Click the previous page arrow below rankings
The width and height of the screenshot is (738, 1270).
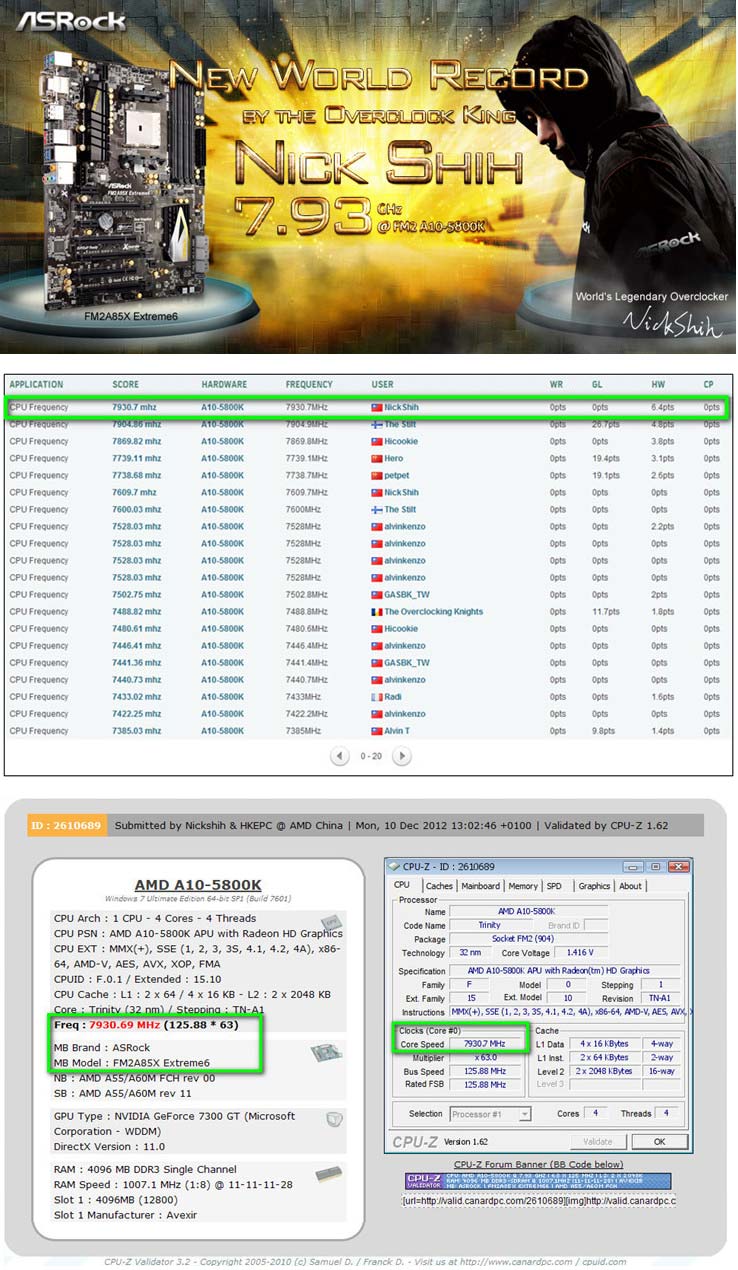click(340, 756)
